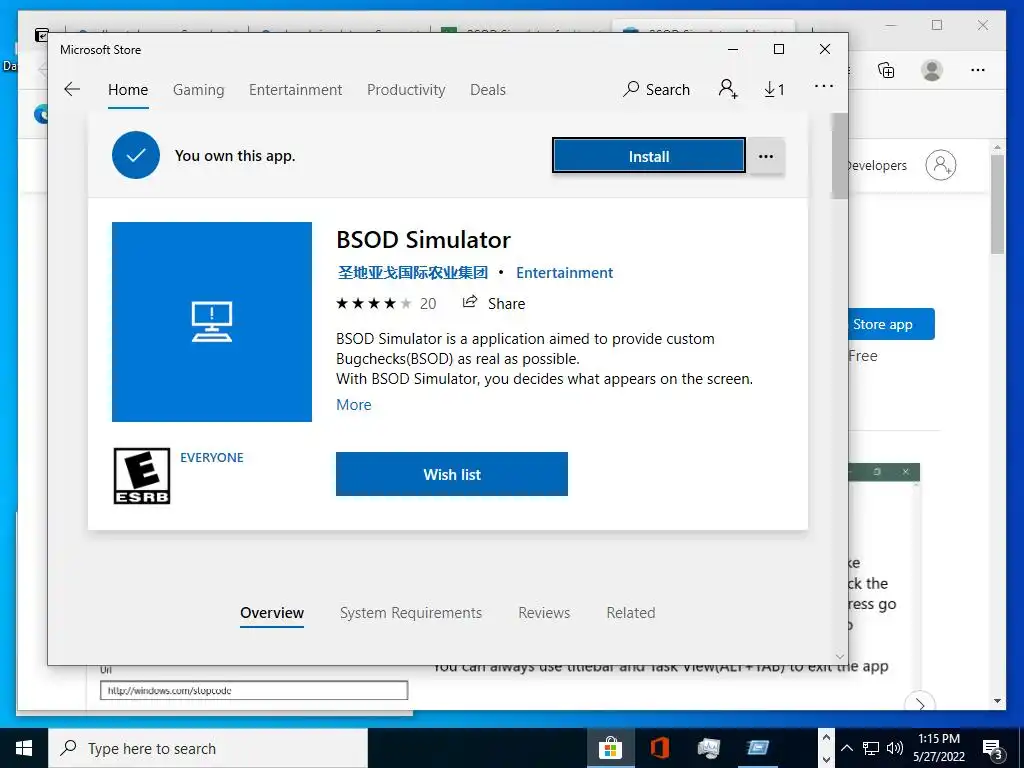Open the Entertainment tab in Store

295,89
